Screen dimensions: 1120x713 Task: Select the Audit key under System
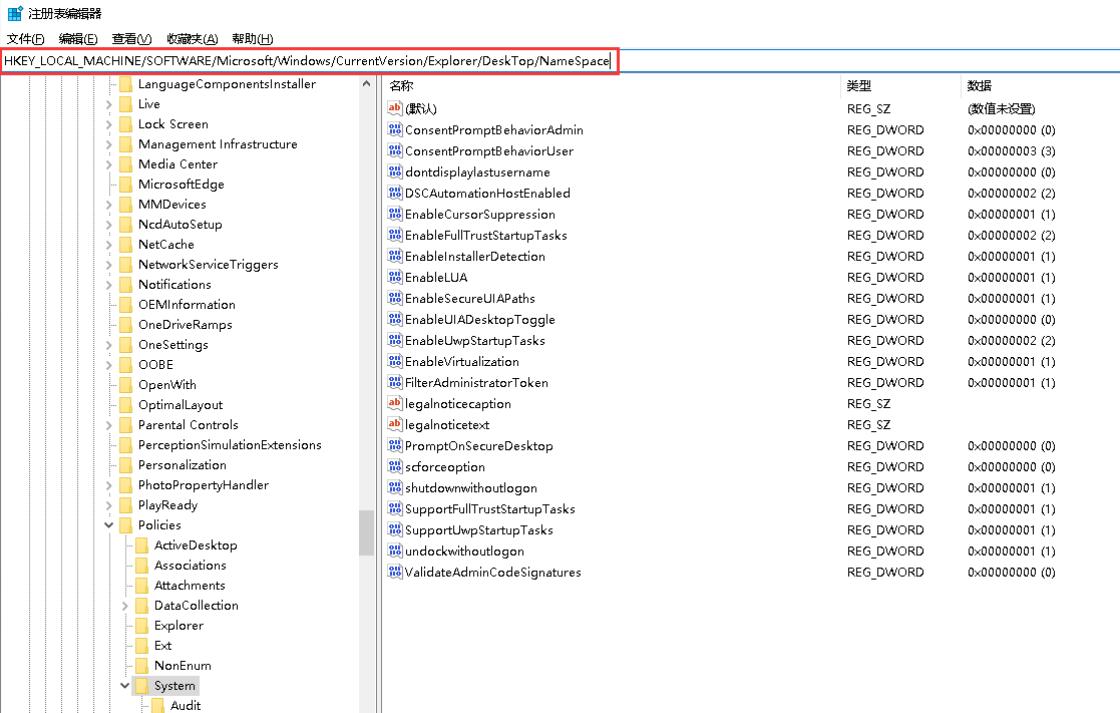[x=185, y=705]
